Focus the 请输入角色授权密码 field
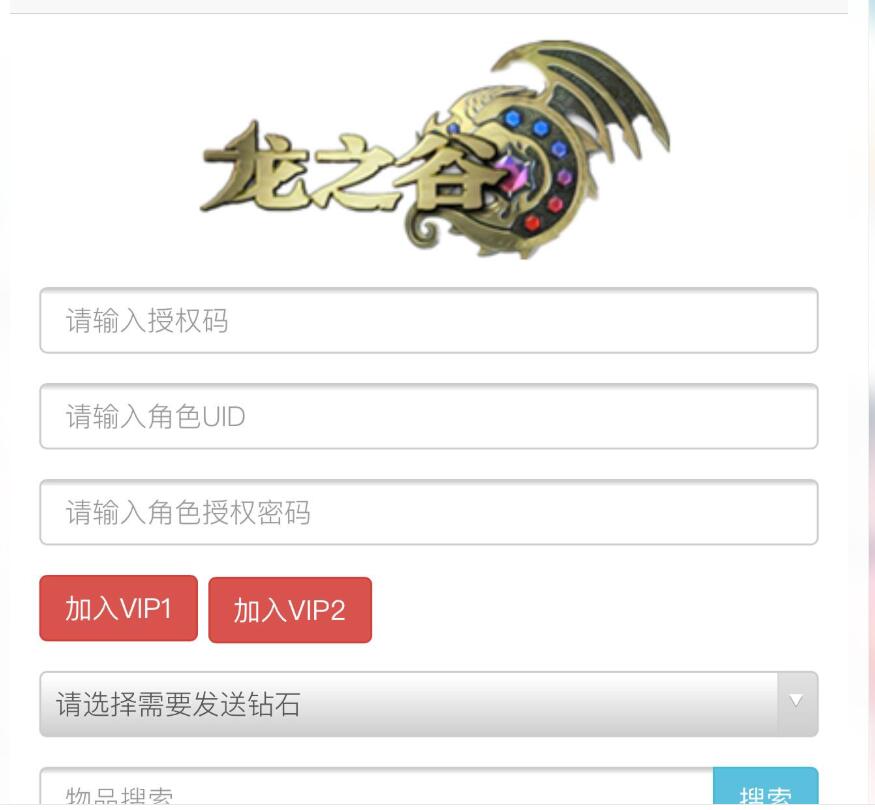875x810 pixels. [x=429, y=512]
